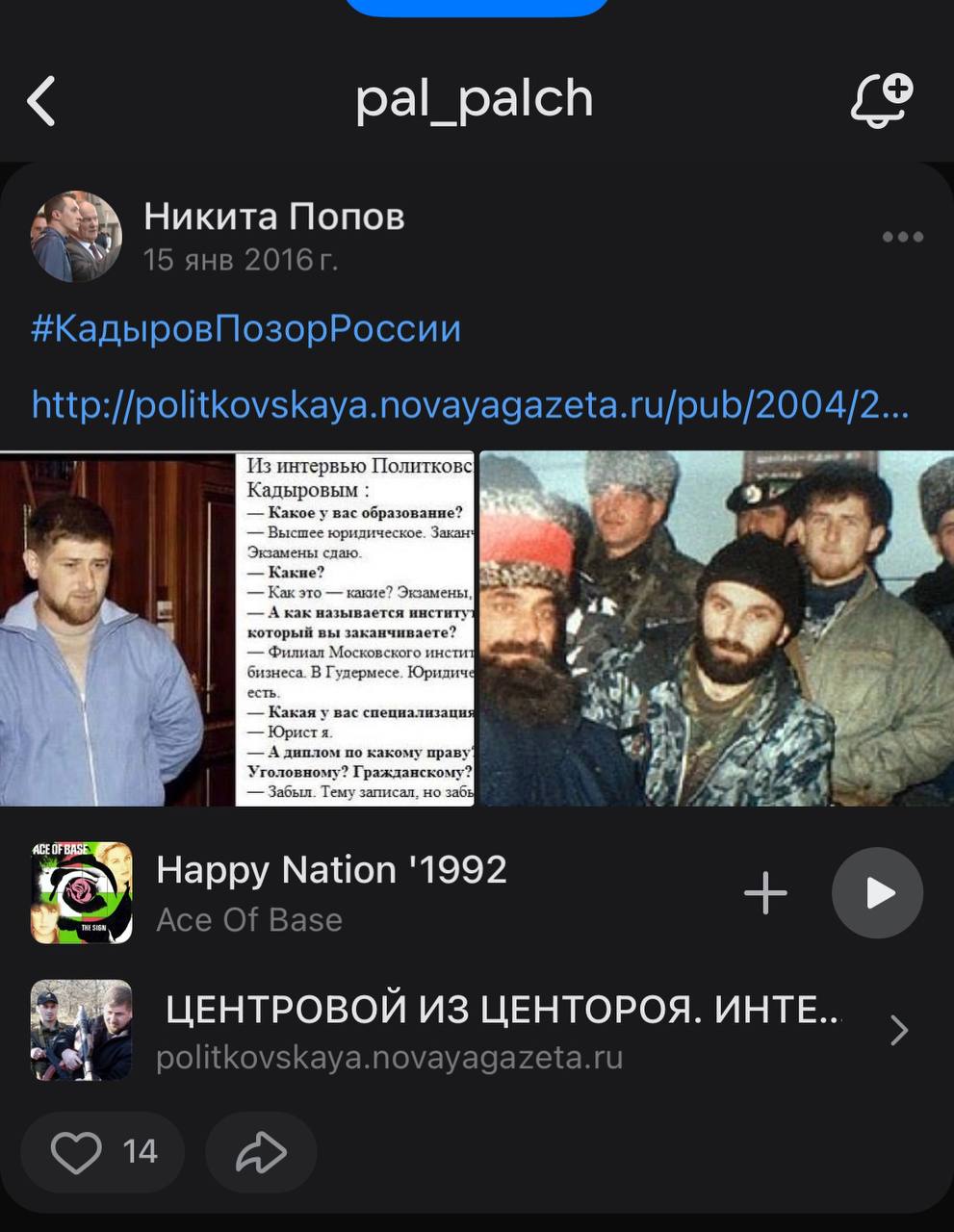Open Никита Попов's profile avatar
The height and width of the screenshot is (1232, 954).
(x=77, y=236)
